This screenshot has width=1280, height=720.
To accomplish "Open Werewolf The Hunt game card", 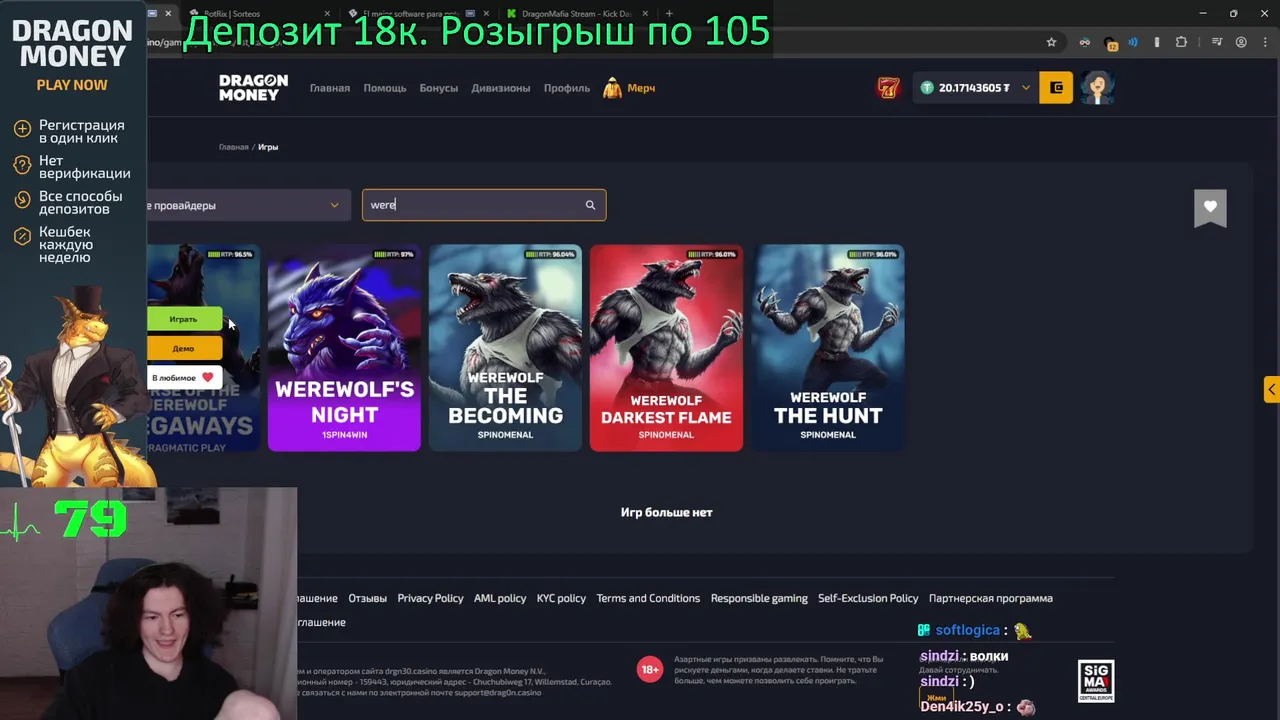I will (828, 347).
